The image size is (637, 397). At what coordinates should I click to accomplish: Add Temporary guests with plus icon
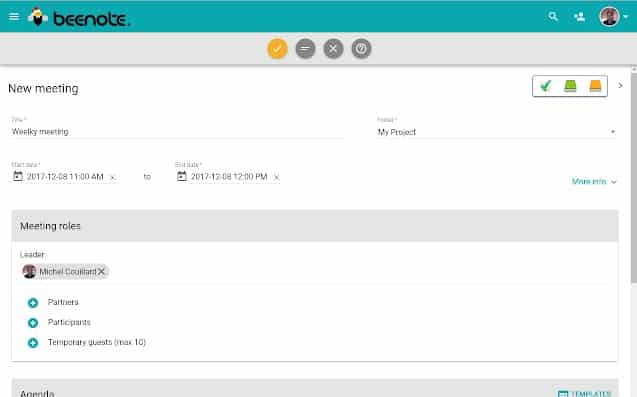click(33, 343)
